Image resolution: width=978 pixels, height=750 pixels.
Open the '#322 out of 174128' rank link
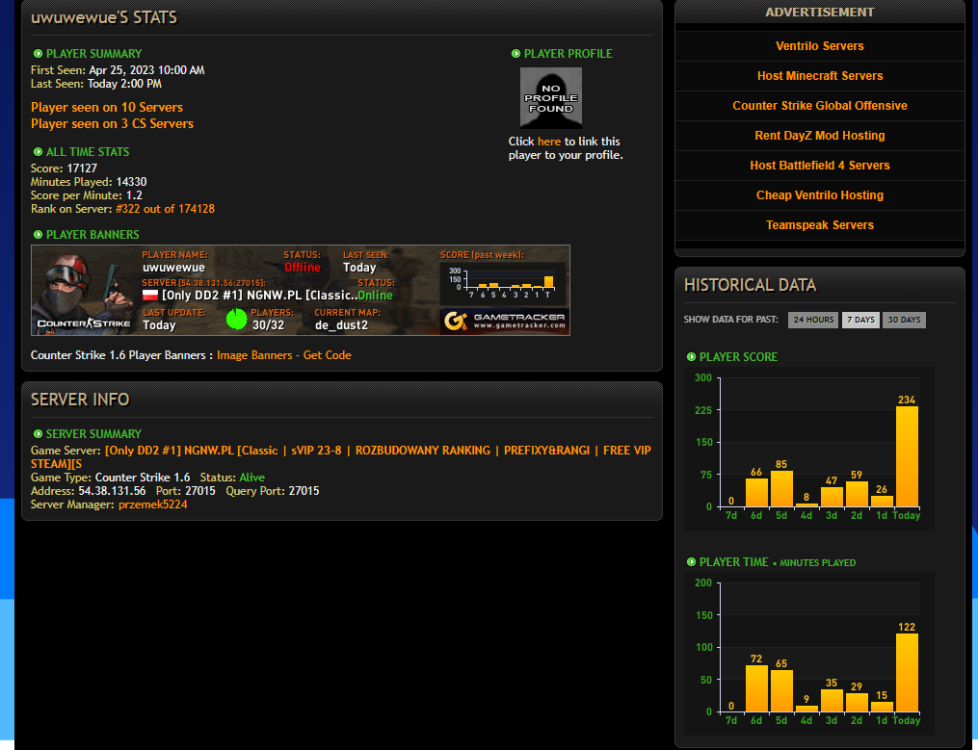(x=165, y=209)
